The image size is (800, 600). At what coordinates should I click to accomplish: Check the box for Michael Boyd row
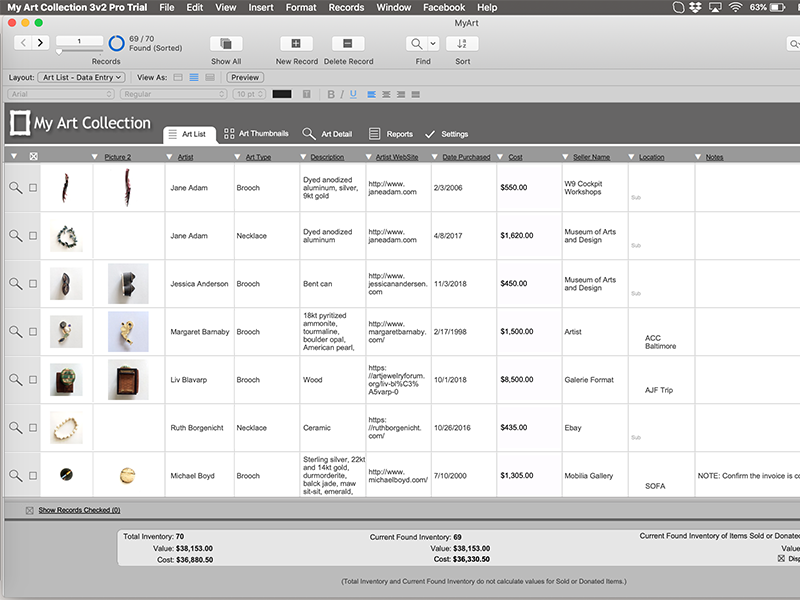click(x=33, y=476)
